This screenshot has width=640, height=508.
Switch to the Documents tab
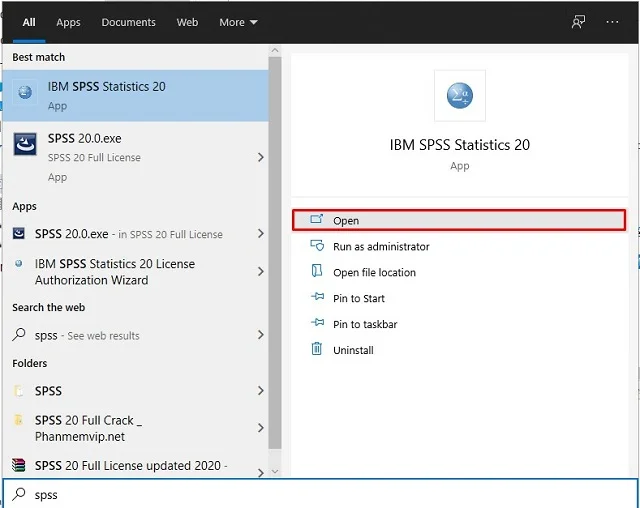point(128,22)
